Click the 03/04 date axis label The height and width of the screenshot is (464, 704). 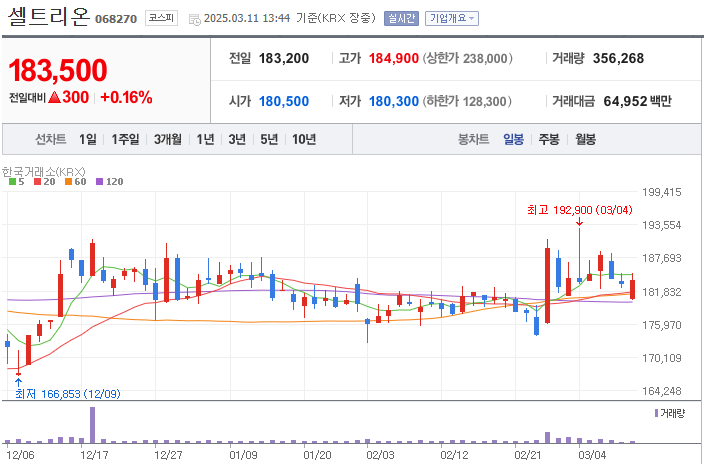pyautogui.click(x=592, y=455)
